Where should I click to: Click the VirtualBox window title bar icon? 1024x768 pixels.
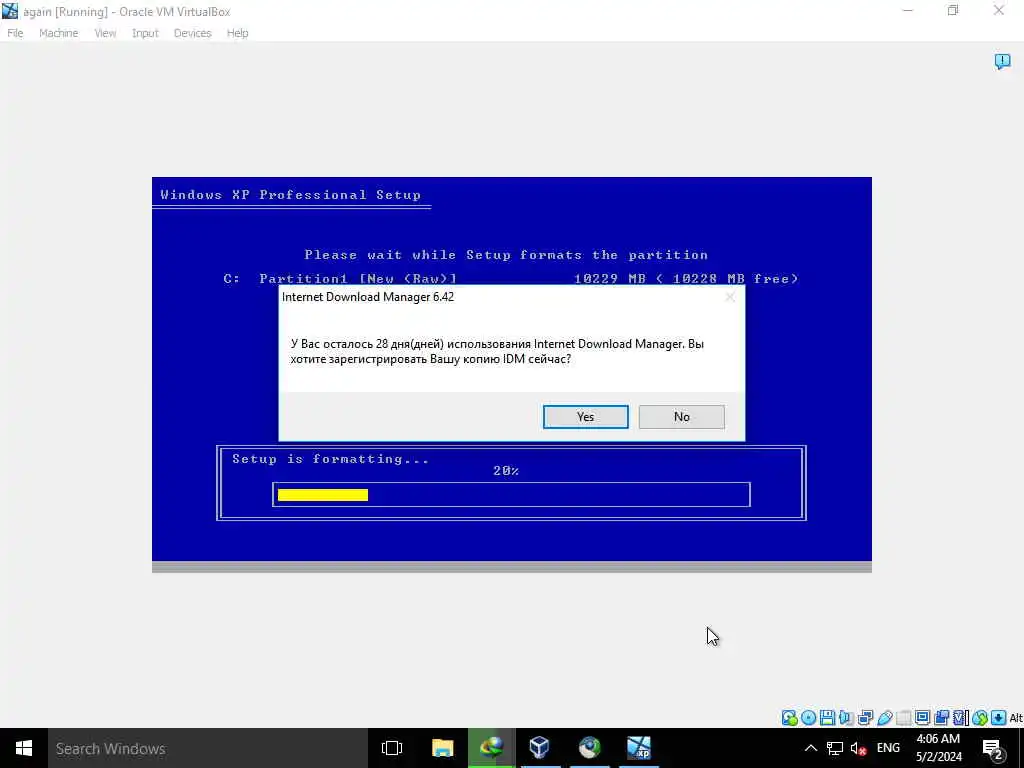click(10, 11)
